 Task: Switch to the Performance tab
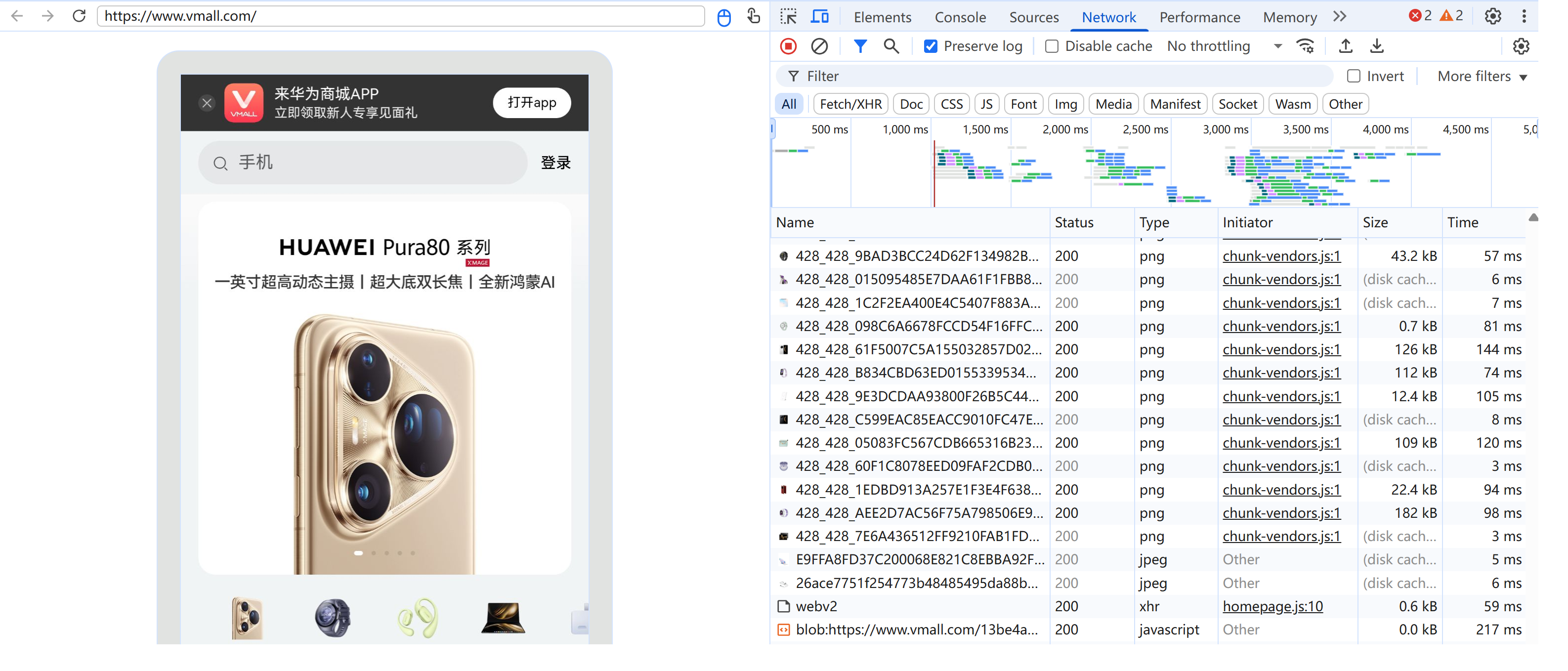point(1200,17)
